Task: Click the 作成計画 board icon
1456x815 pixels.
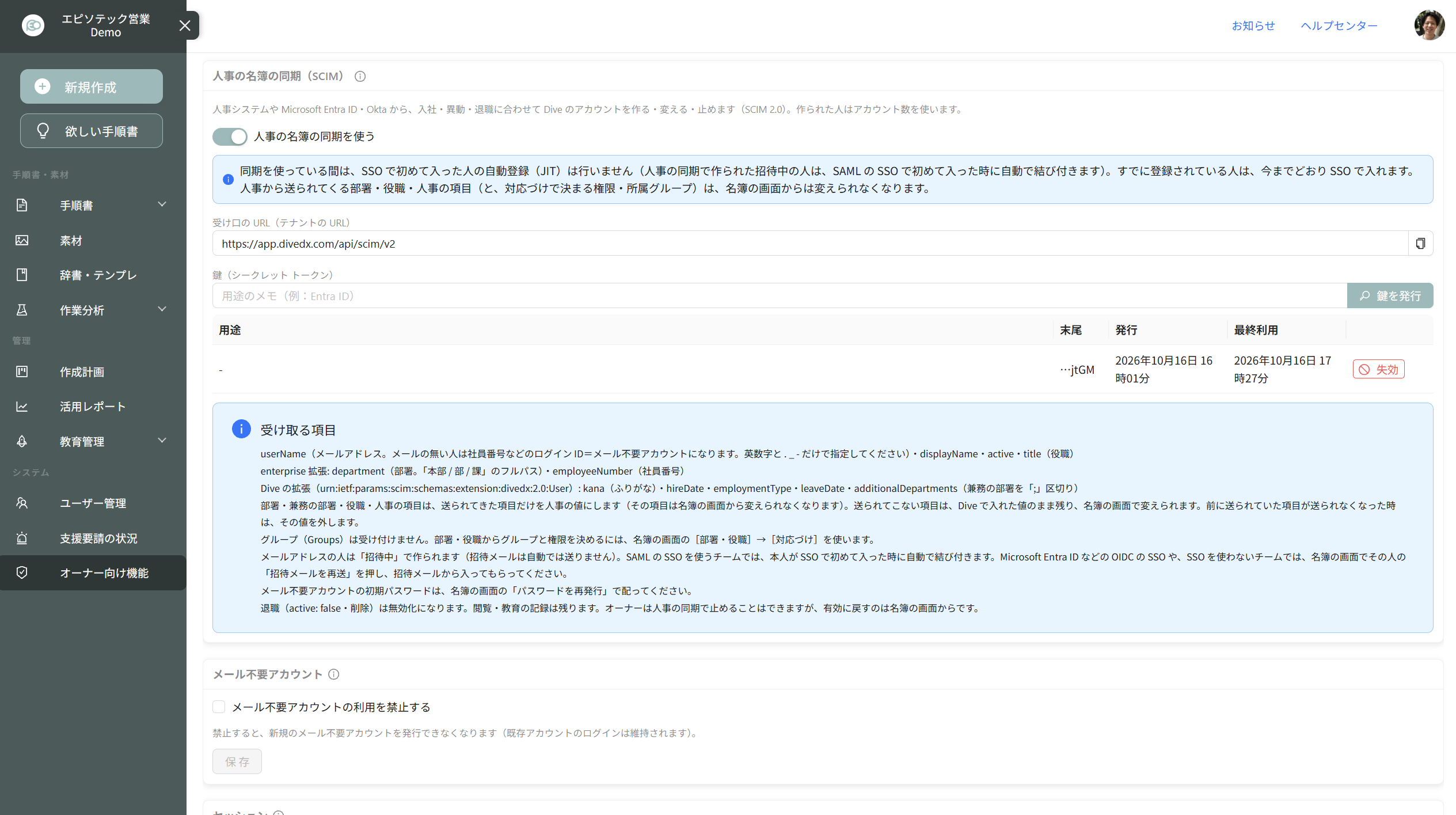Action: click(22, 372)
